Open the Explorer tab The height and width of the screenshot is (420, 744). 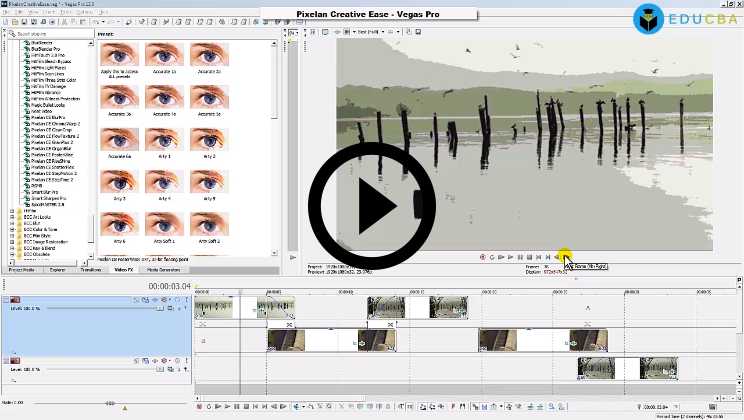pyautogui.click(x=57, y=270)
